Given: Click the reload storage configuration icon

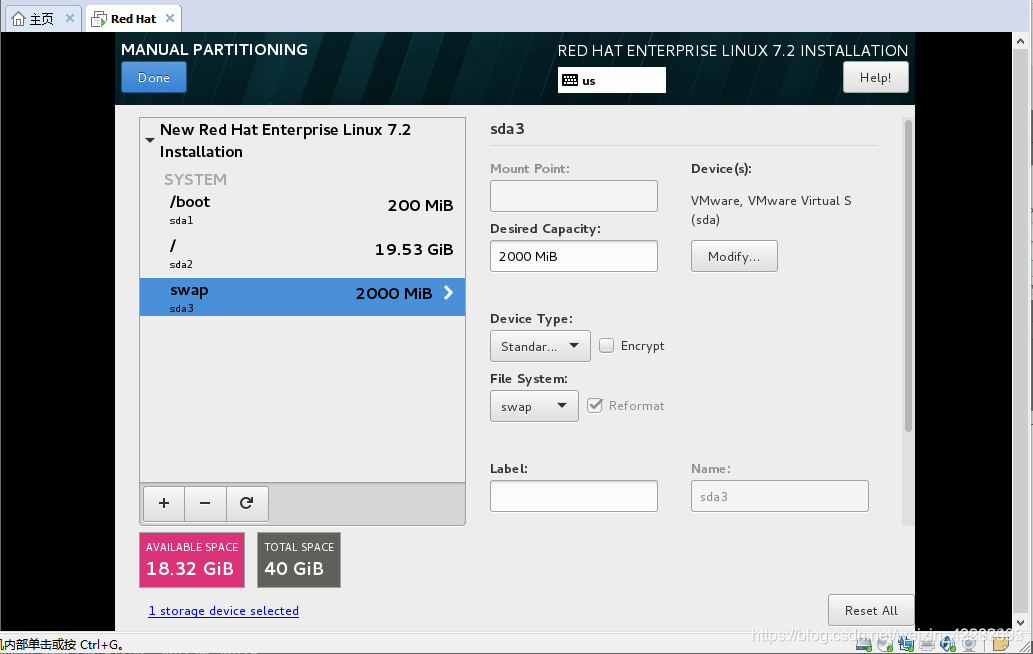Looking at the screenshot, I should pos(246,503).
